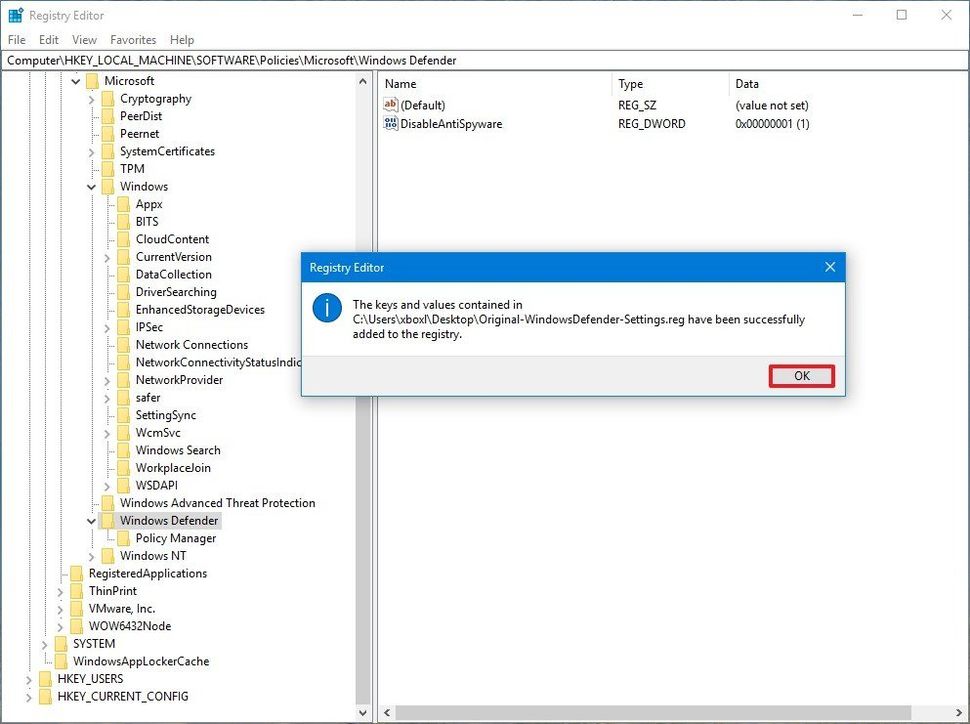Expand the CurrentVersion key
Viewport: 970px width, 724px height.
[x=105, y=256]
